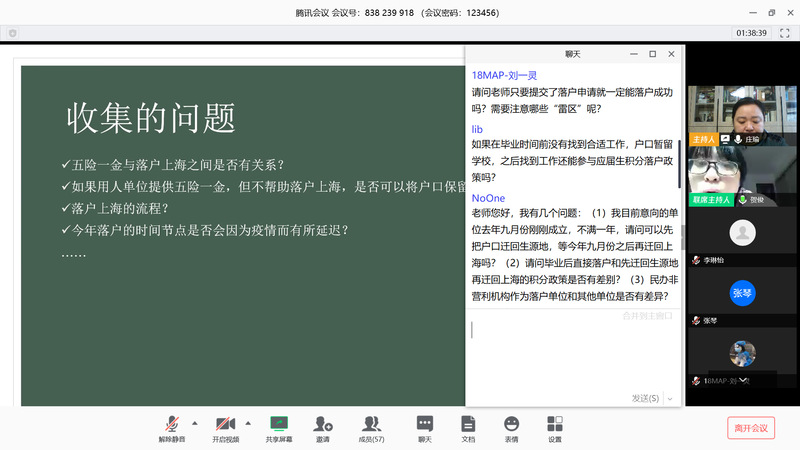Screen dimensions: 800x450
Task: Select the host 庄瑜 video thumbnail
Action: pyautogui.click(x=741, y=111)
